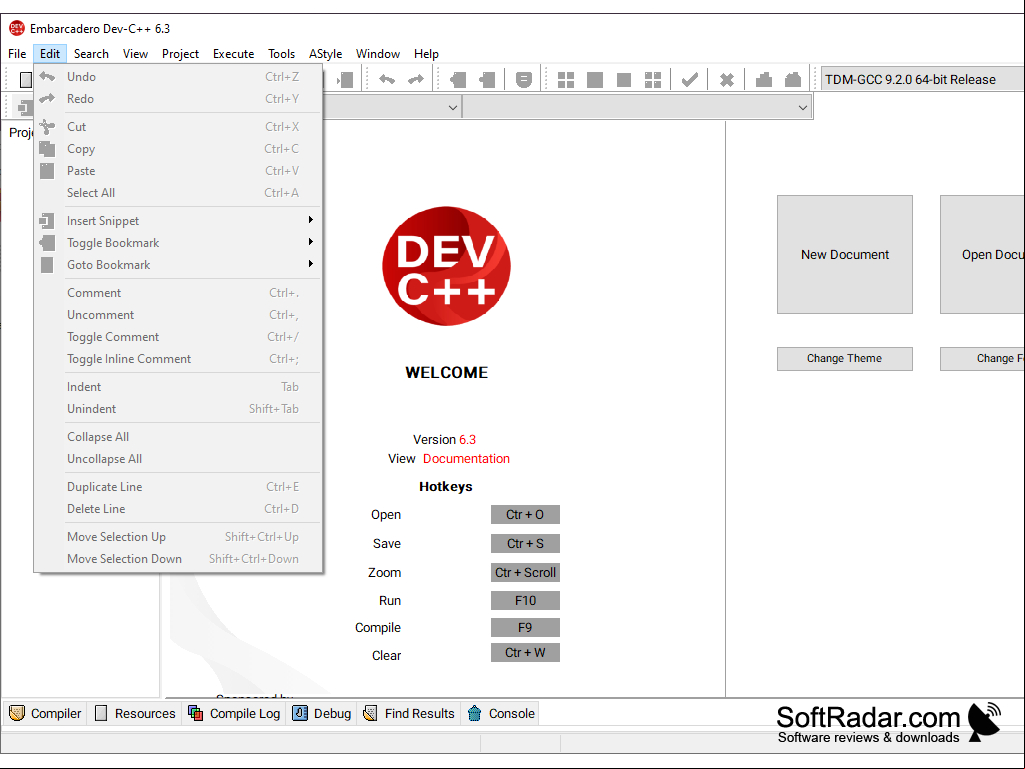This screenshot has width=1025, height=769.
Task: Click the checkmark Debug icon in the toolbar
Action: (690, 80)
